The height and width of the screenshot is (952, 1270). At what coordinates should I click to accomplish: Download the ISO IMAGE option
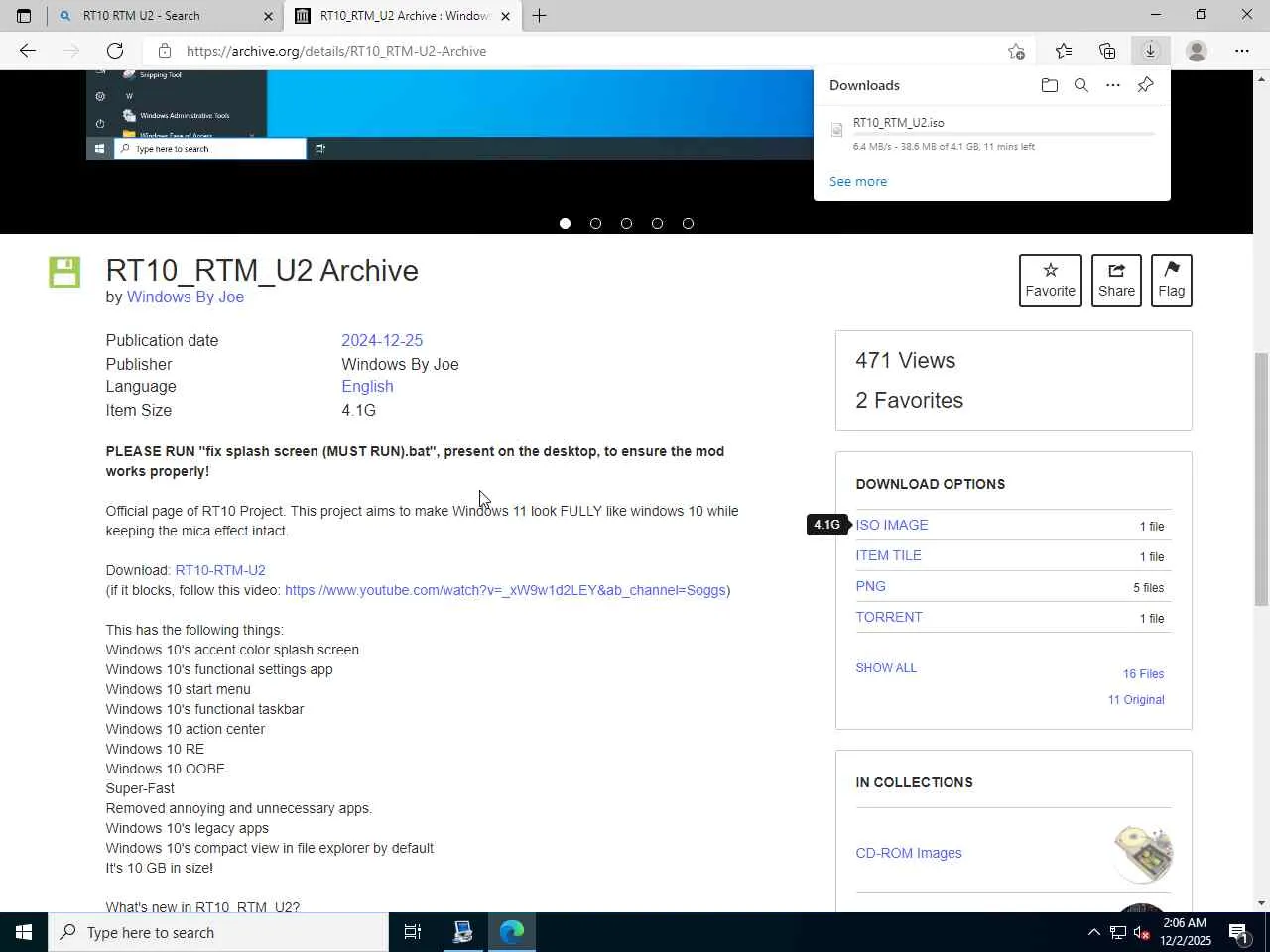tap(892, 525)
